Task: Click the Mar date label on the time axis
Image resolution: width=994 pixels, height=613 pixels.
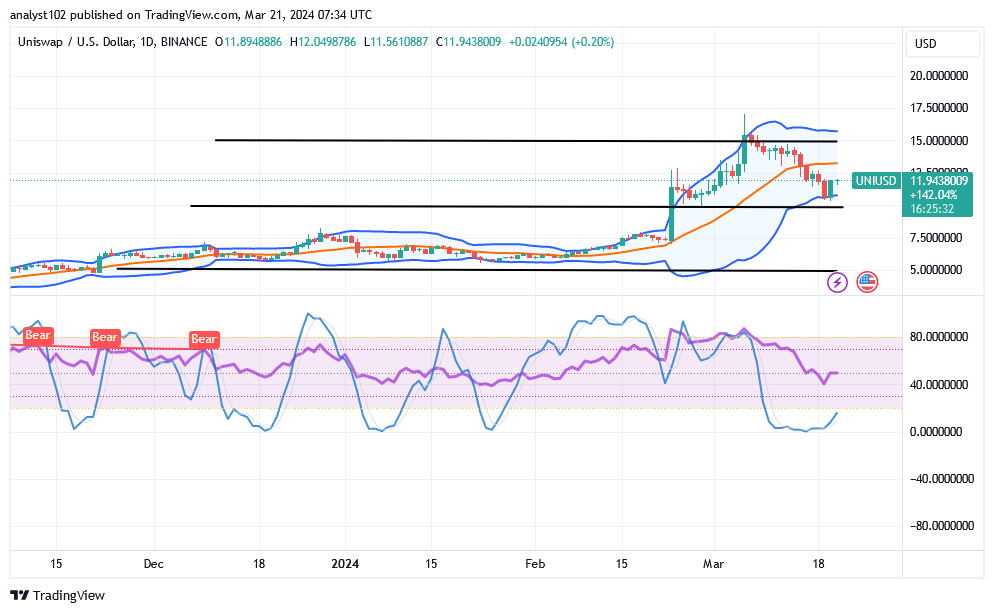Action: point(713,564)
